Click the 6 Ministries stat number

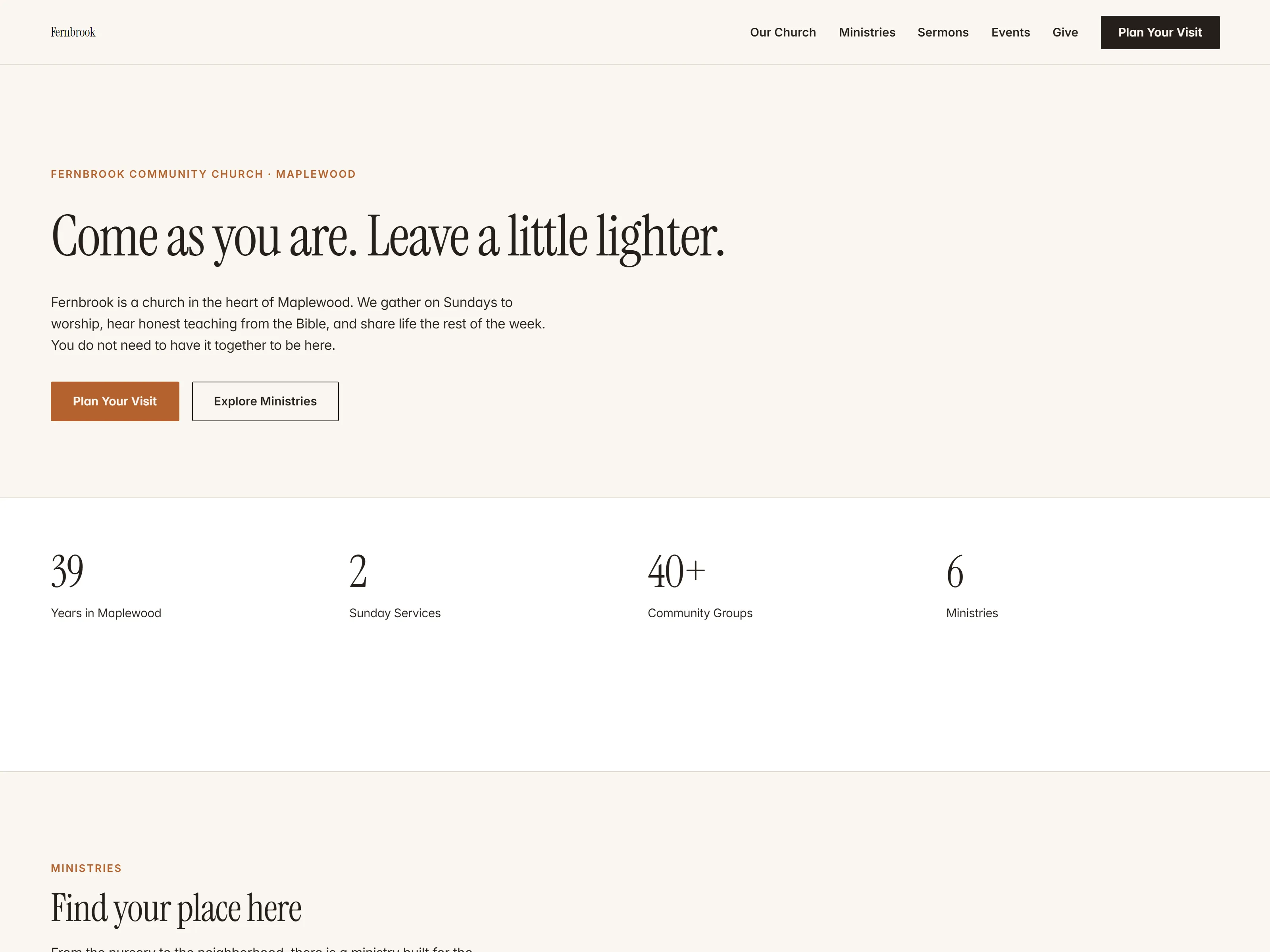(955, 571)
